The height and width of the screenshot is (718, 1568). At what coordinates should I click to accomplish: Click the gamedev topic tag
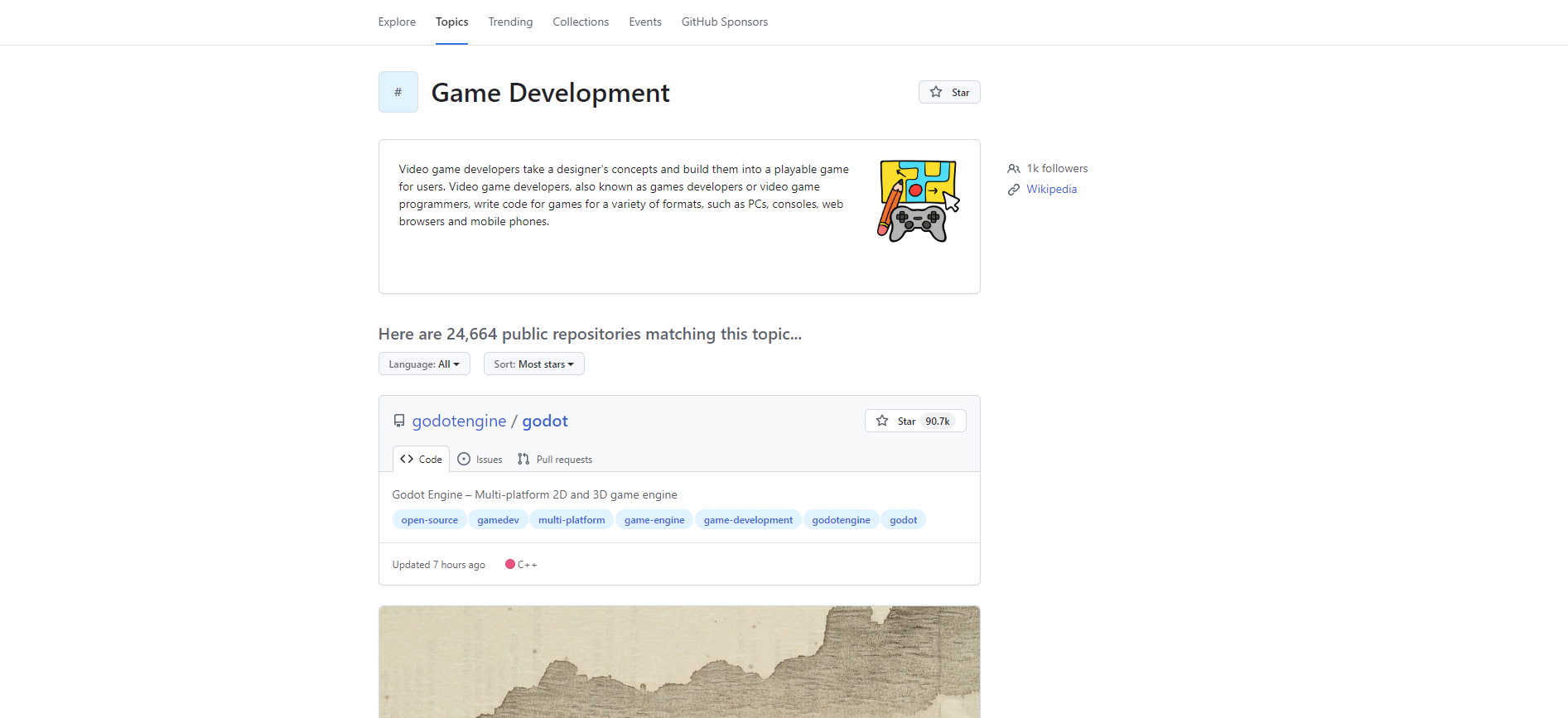pyautogui.click(x=498, y=520)
